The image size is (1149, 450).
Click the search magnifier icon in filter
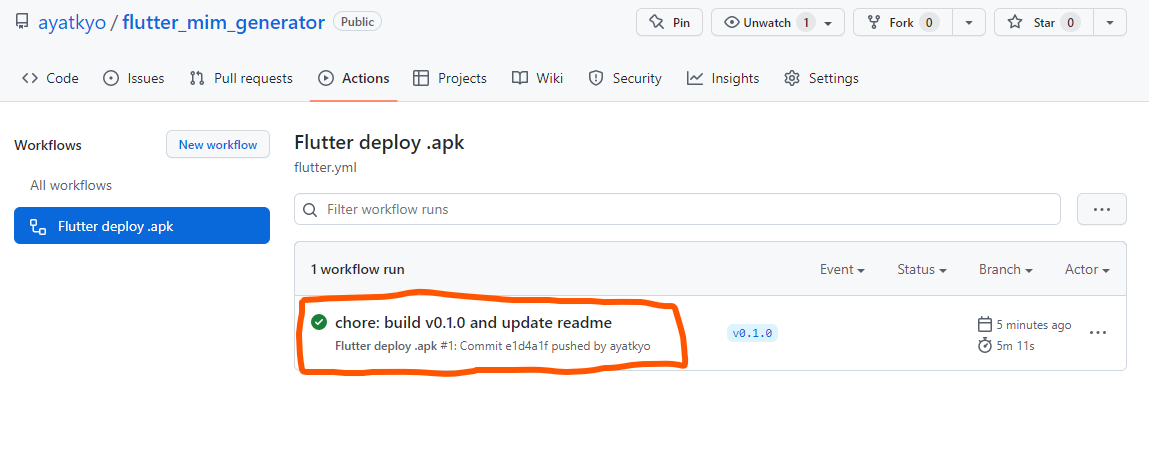pyautogui.click(x=311, y=210)
